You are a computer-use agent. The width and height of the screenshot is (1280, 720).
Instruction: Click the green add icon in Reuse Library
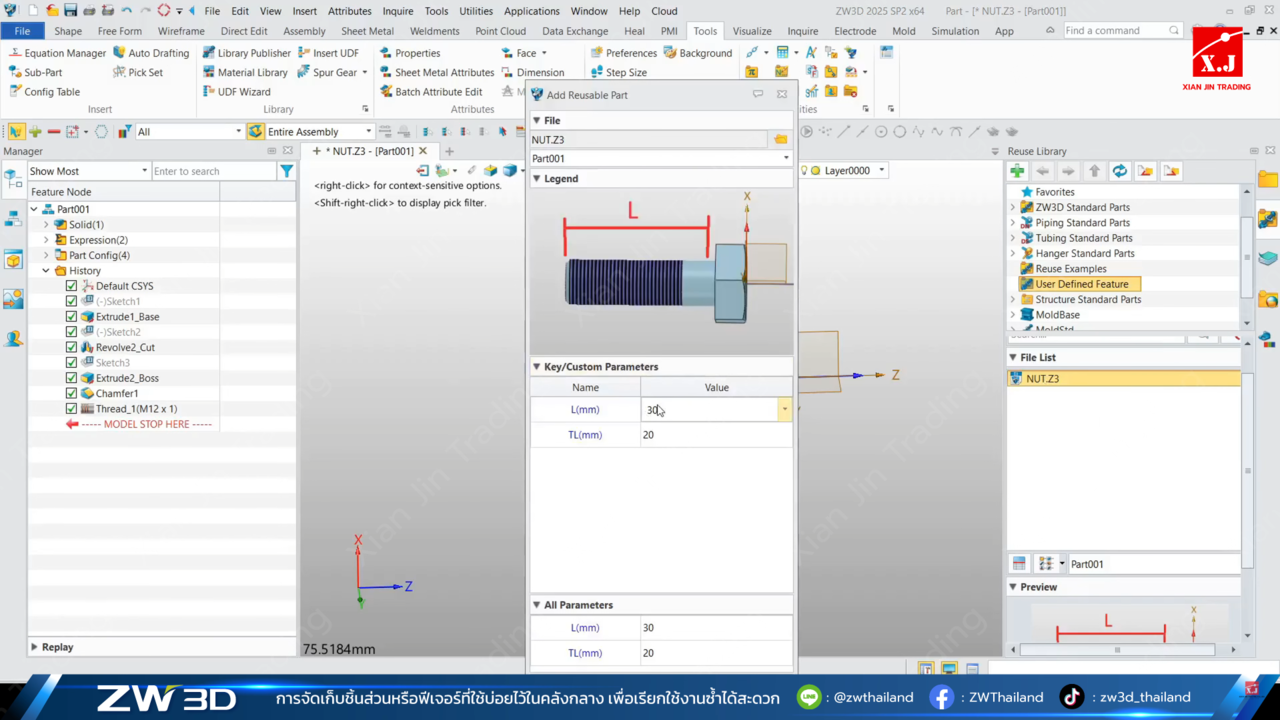pyautogui.click(x=1017, y=171)
